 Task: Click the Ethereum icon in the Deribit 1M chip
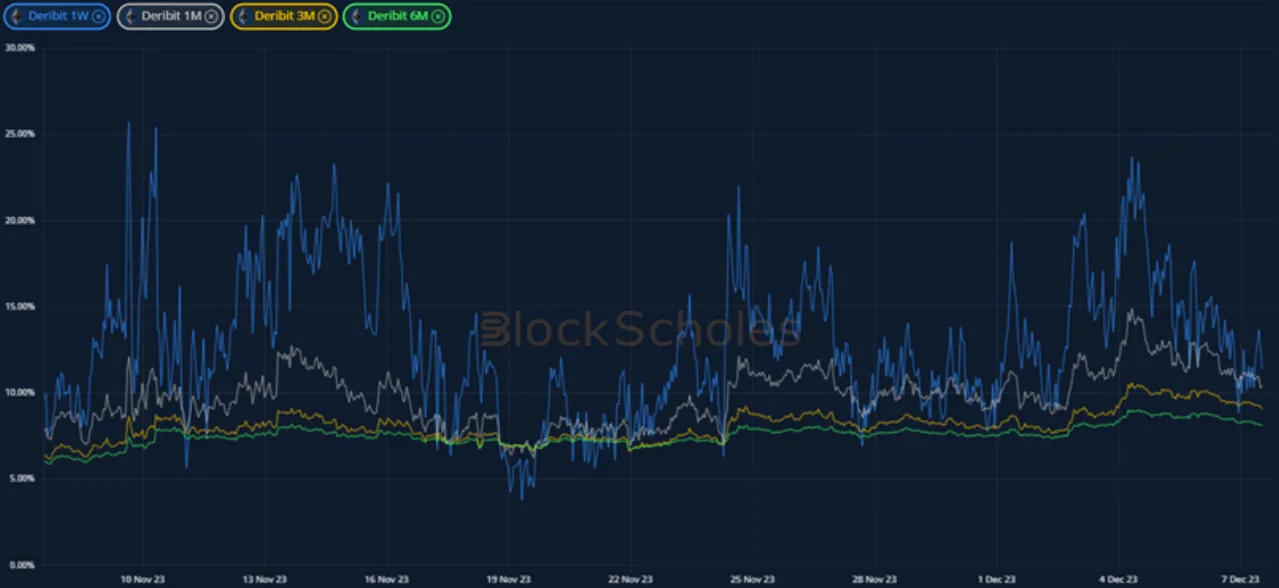tap(130, 16)
